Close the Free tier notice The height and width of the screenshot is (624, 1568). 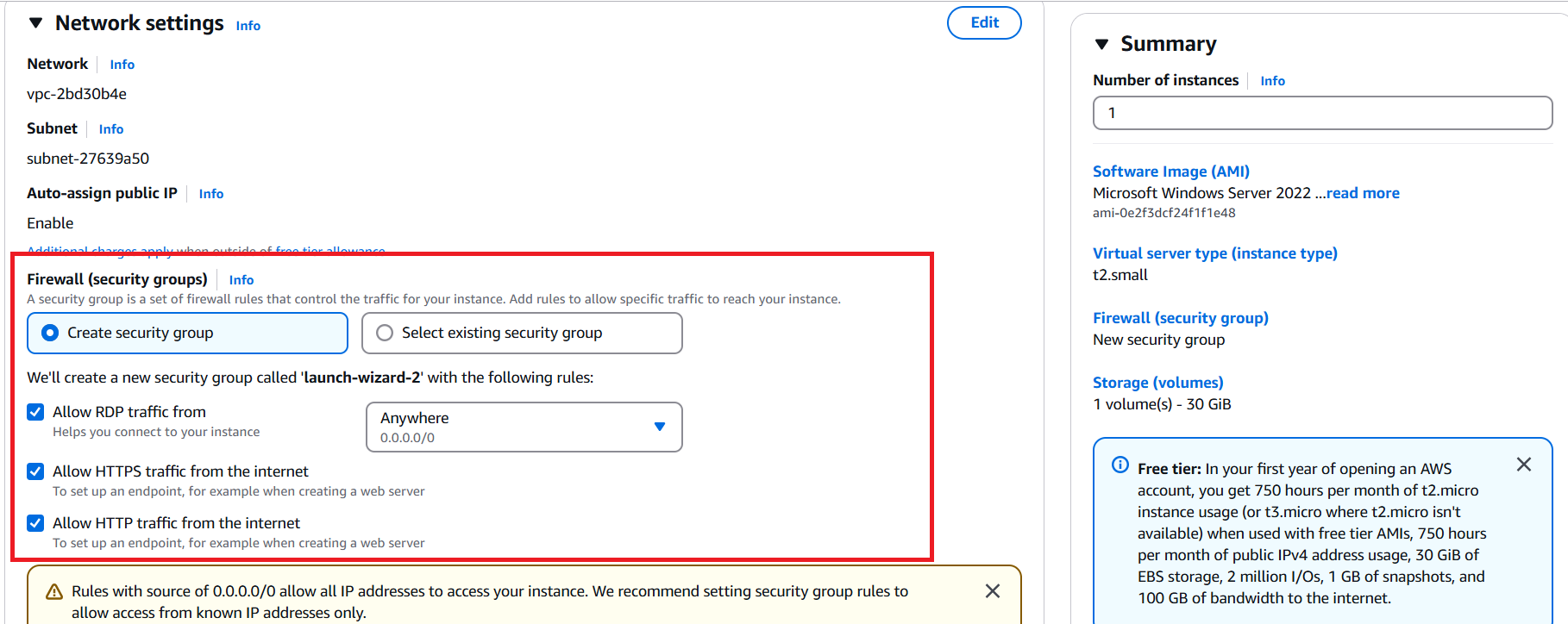1523,465
